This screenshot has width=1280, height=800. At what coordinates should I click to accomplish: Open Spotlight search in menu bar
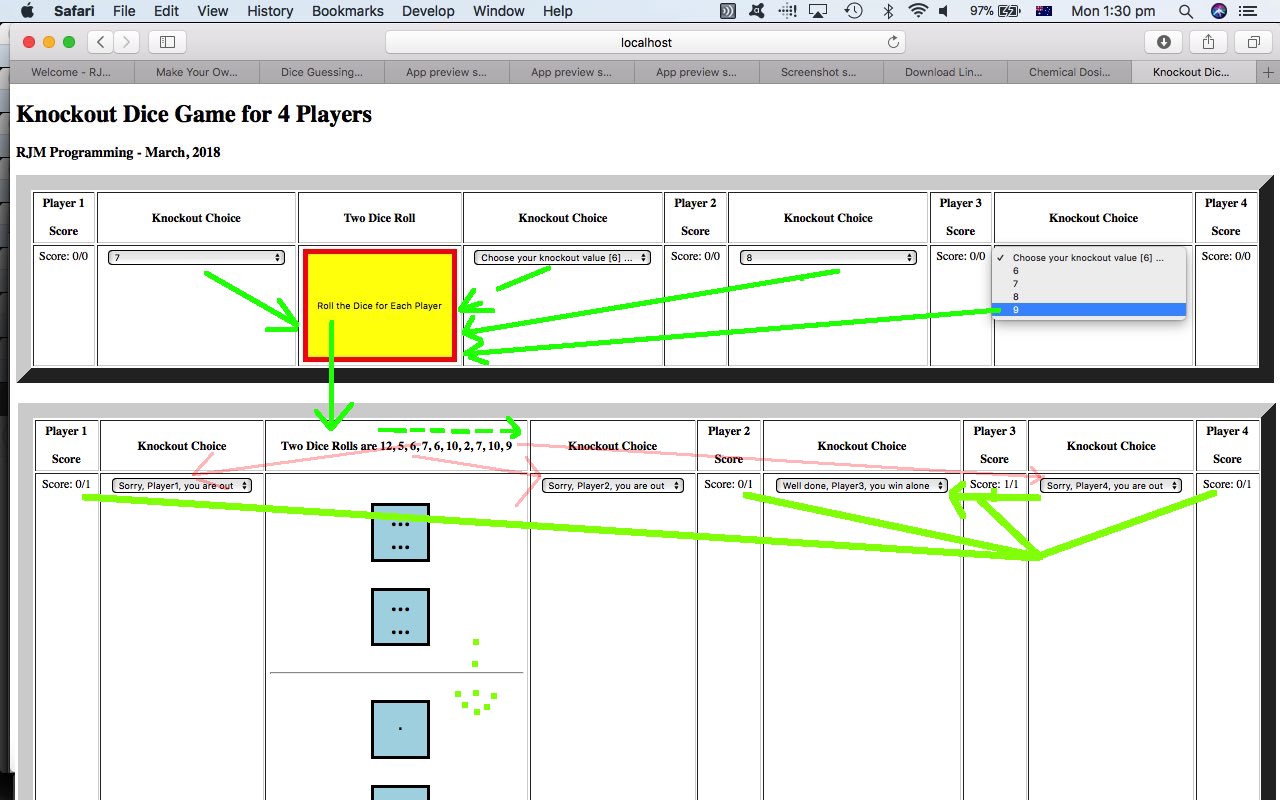click(x=1185, y=11)
